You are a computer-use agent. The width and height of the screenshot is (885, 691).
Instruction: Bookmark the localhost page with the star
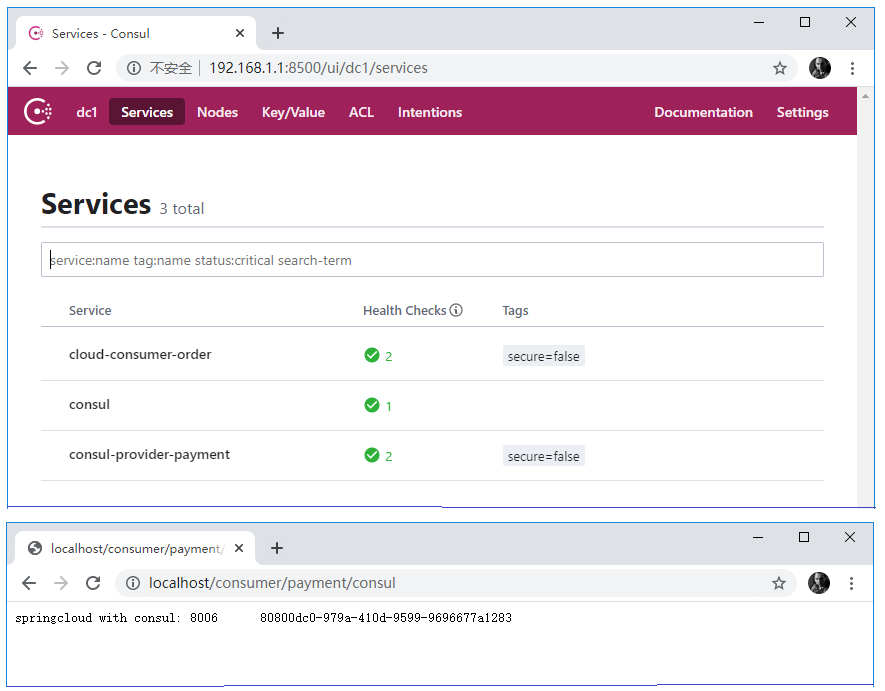tap(778, 583)
